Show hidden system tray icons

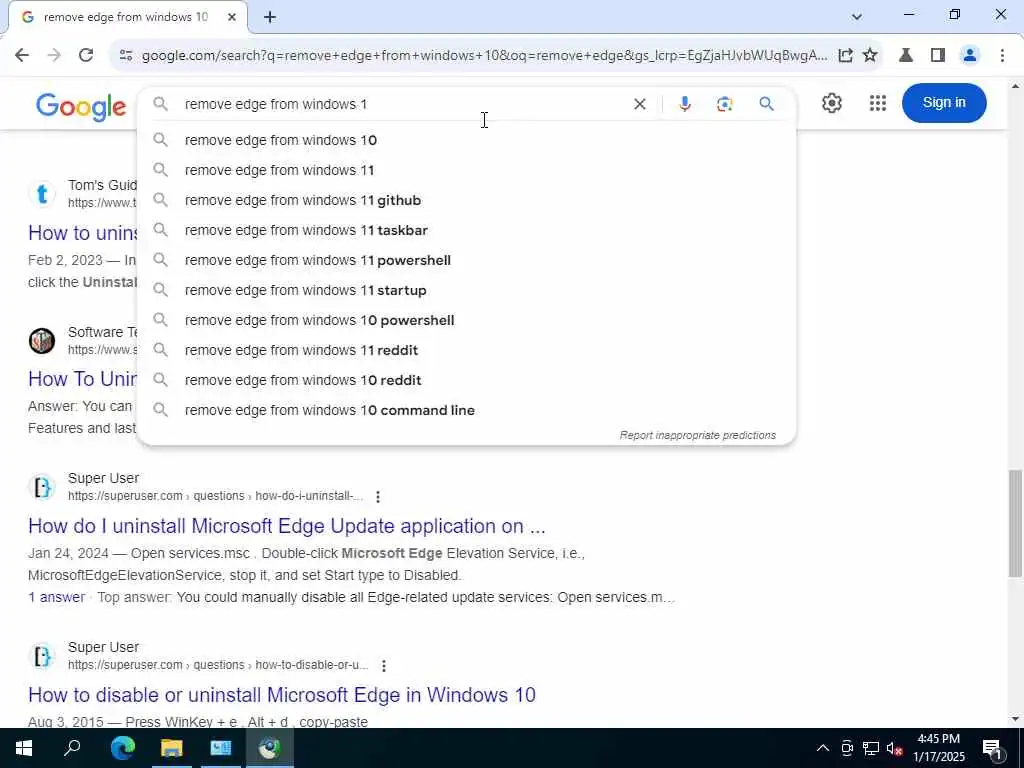point(823,748)
